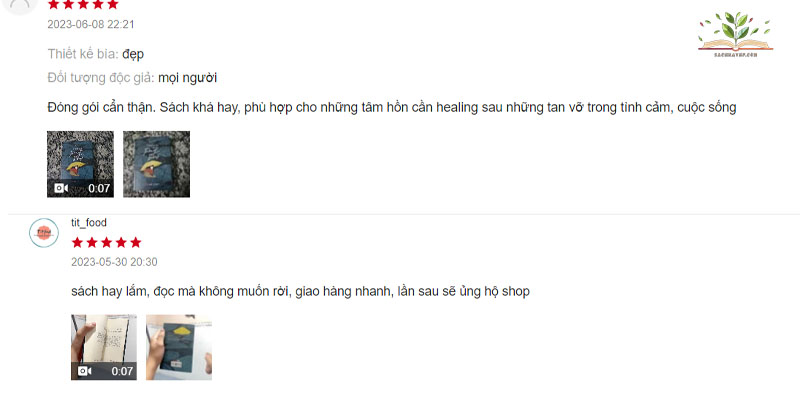Select the last star of tit_food's rating
This screenshot has width=800, height=400.
point(136,242)
